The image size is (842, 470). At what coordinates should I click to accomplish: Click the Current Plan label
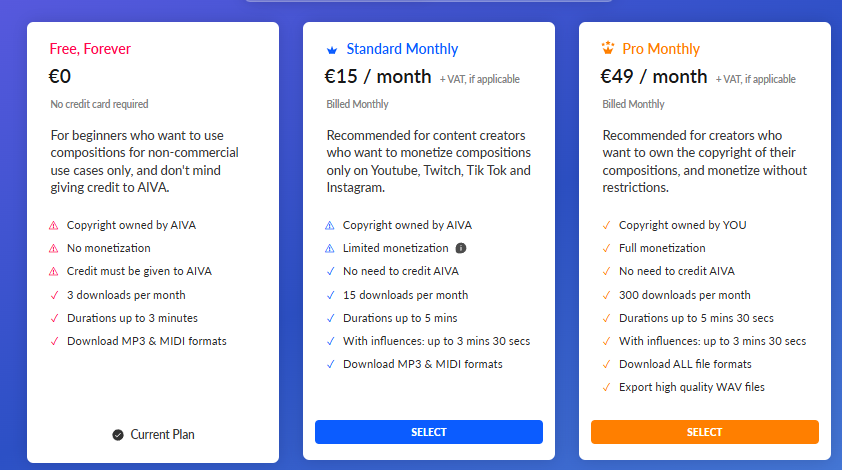click(x=162, y=435)
